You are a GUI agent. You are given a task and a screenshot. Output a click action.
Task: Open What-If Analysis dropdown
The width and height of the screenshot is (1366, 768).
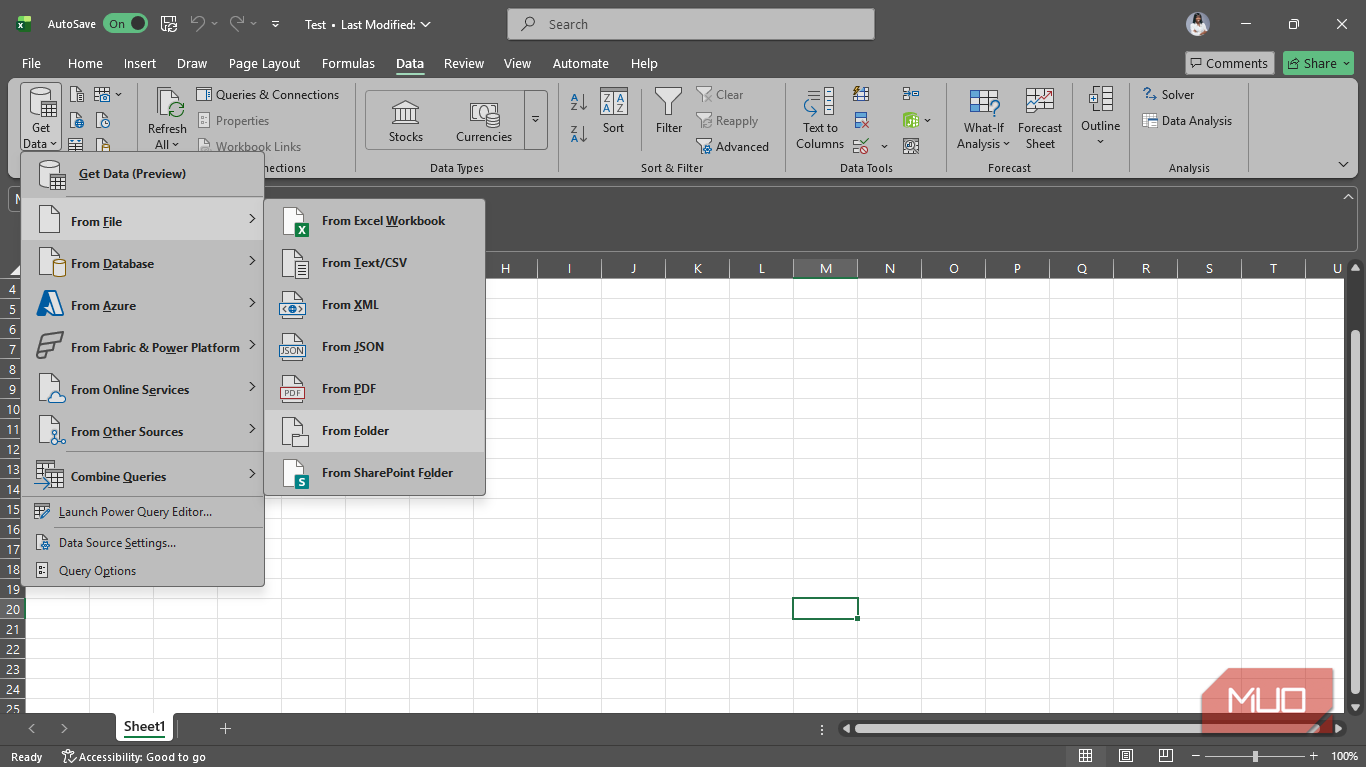coord(983,118)
